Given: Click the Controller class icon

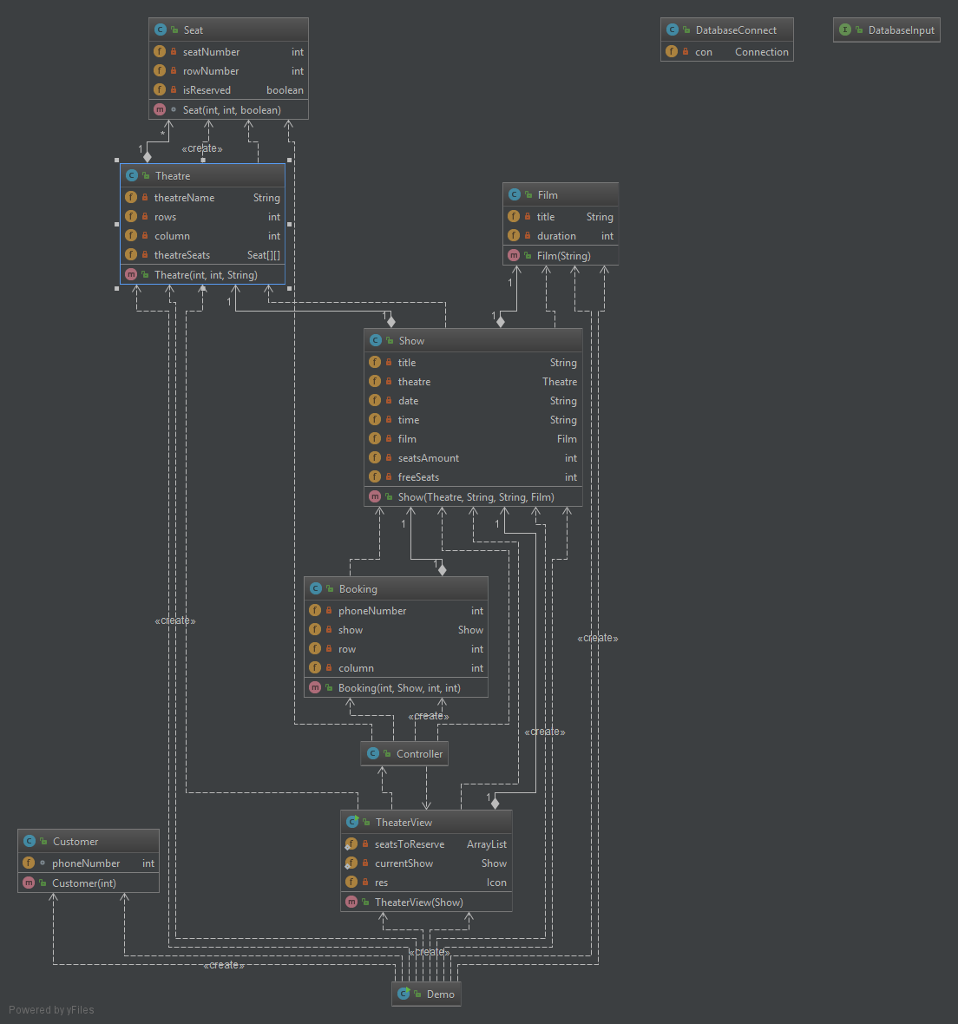Looking at the screenshot, I should click(x=373, y=754).
